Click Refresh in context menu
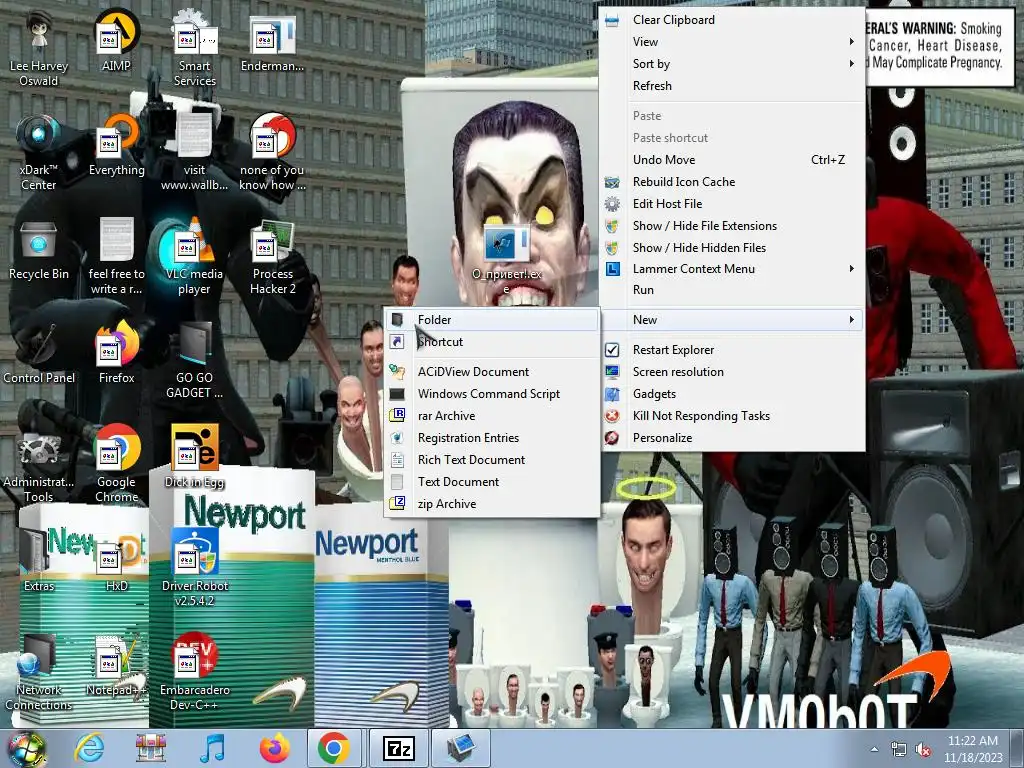1024x768 pixels. click(x=733, y=86)
